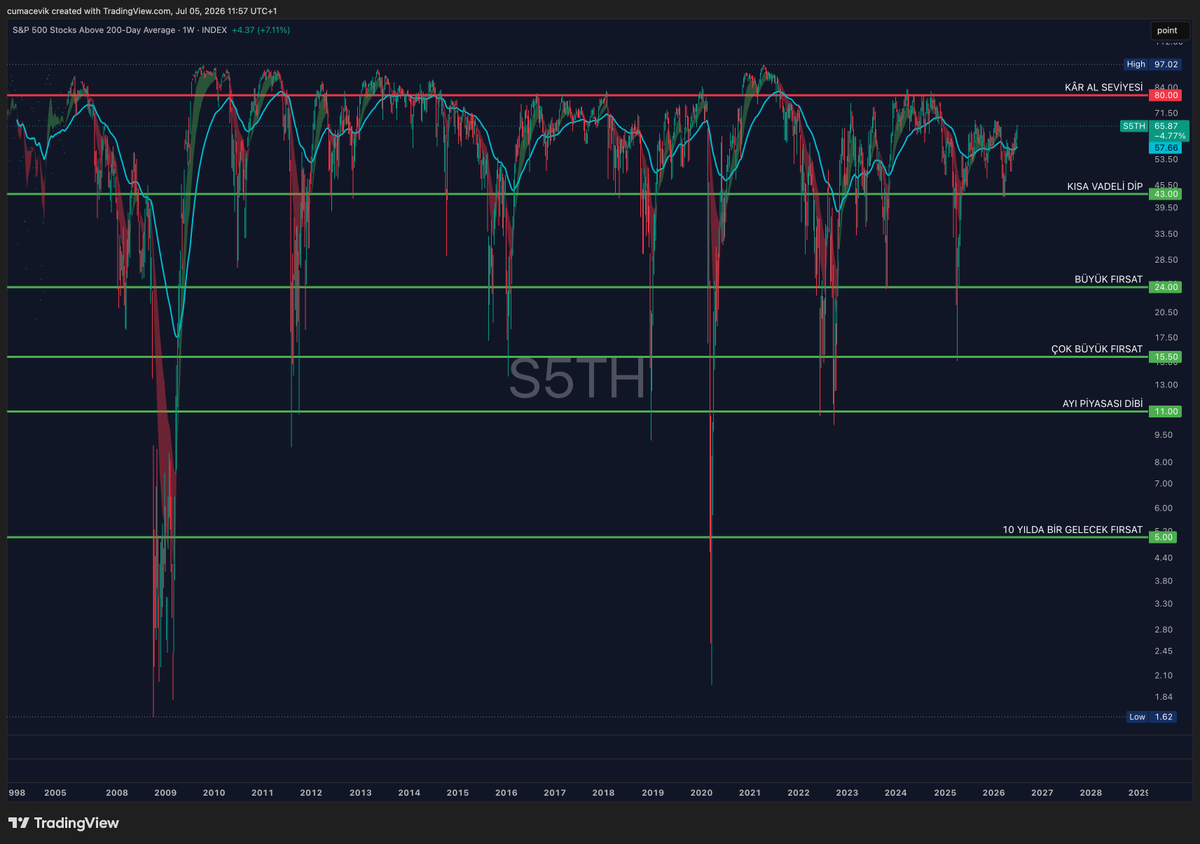Click the 2023 year on time axis

tap(847, 793)
